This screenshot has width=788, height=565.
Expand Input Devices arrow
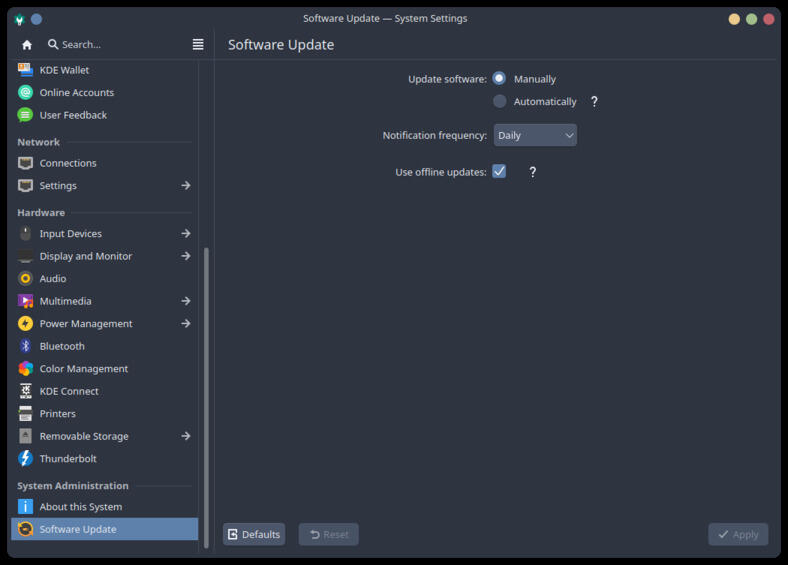(x=186, y=233)
